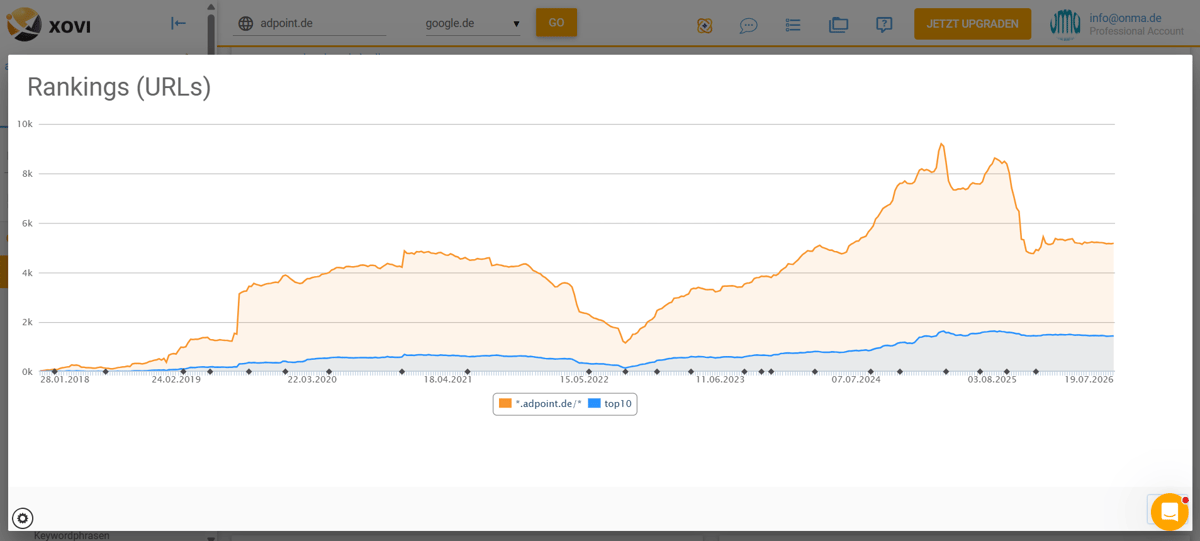Open the checklist tasks icon
This screenshot has height=541, width=1200.
(x=793, y=25)
